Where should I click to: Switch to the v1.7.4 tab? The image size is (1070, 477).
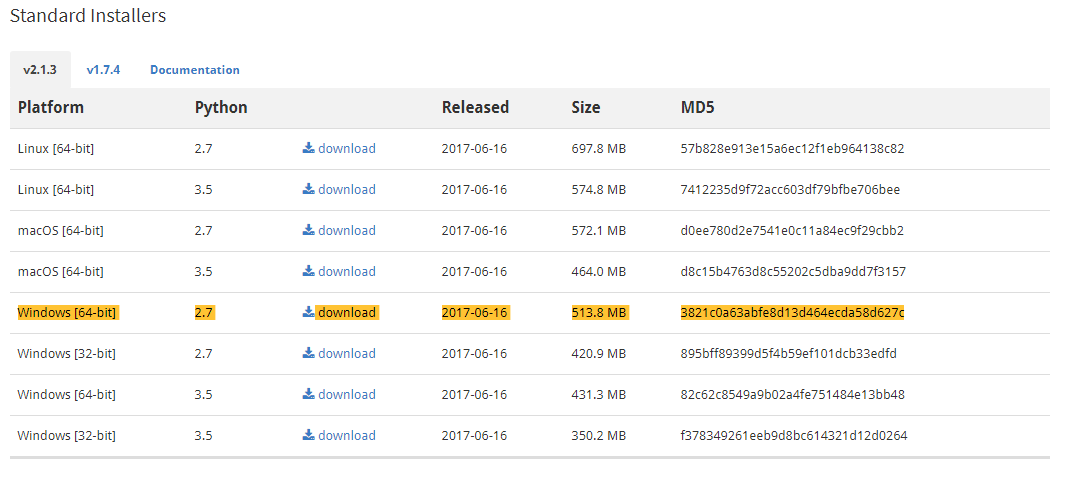click(x=103, y=70)
